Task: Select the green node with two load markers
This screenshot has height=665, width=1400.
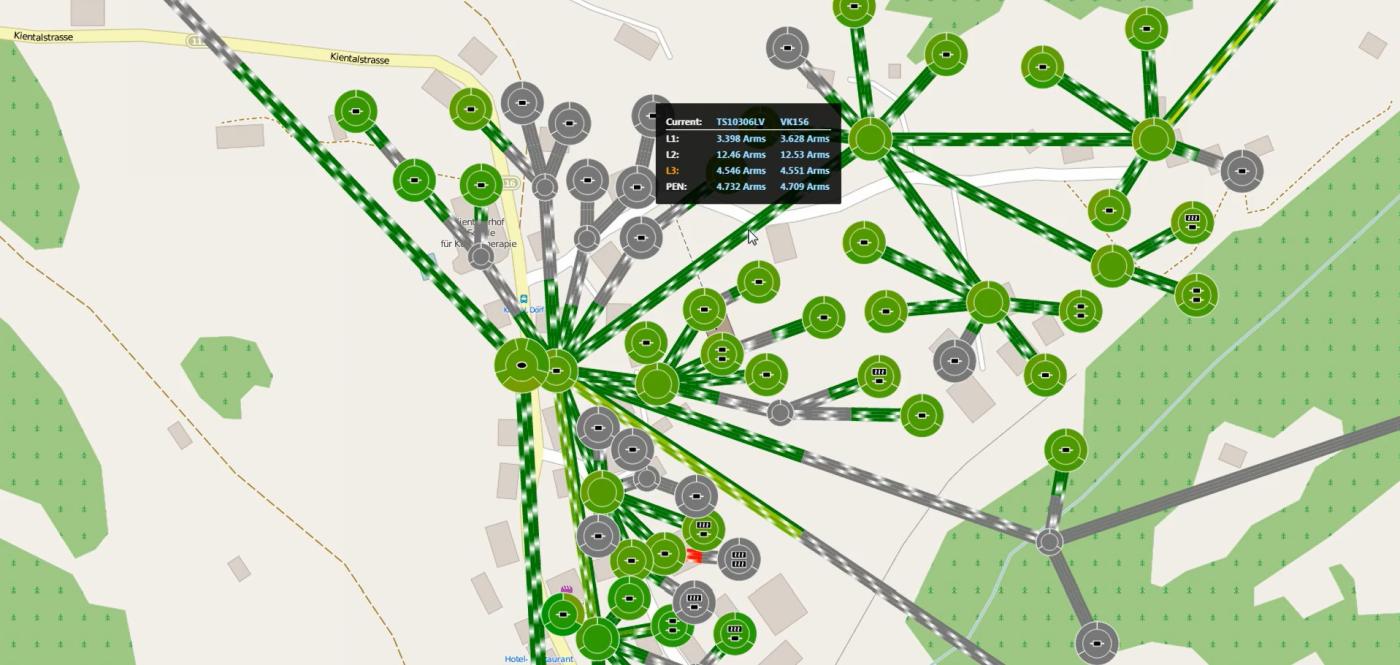Action: 1194,296
